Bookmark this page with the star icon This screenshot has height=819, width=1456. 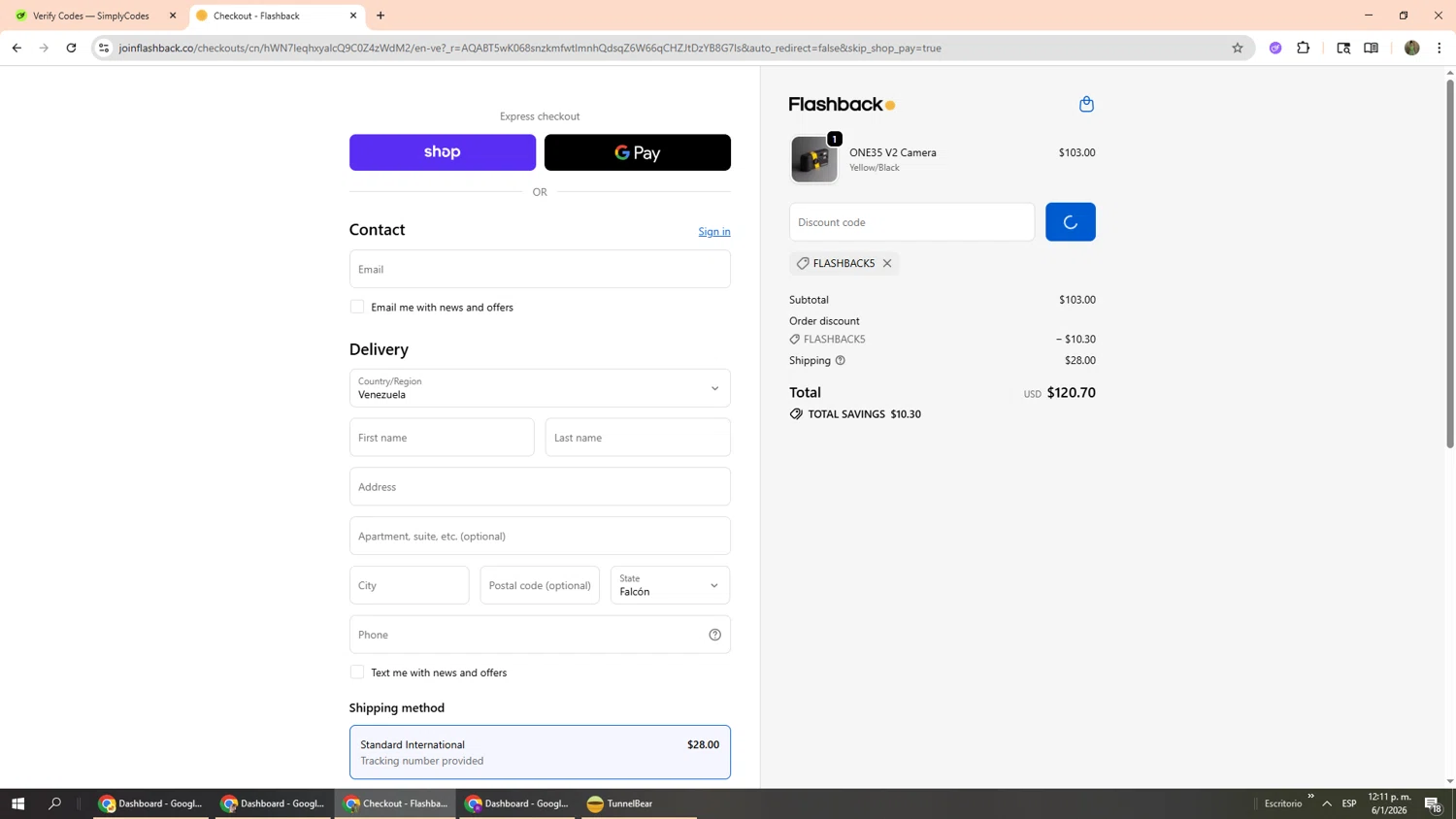tap(1237, 48)
